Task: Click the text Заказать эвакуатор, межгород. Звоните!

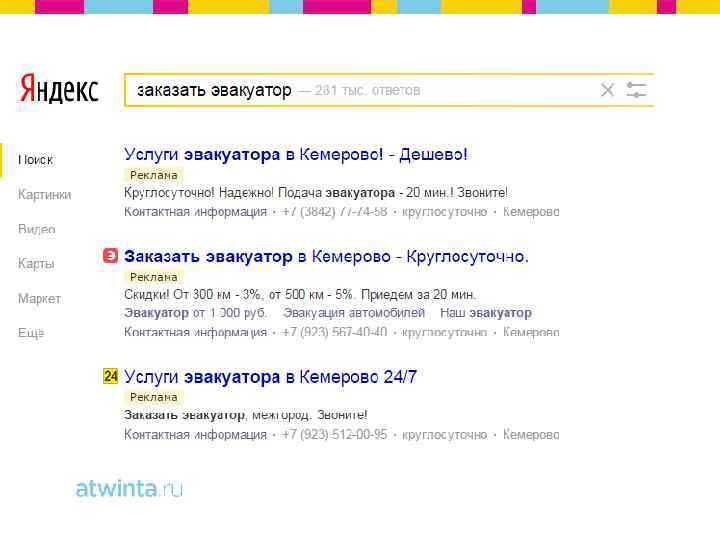Action: pyautogui.click(x=246, y=415)
